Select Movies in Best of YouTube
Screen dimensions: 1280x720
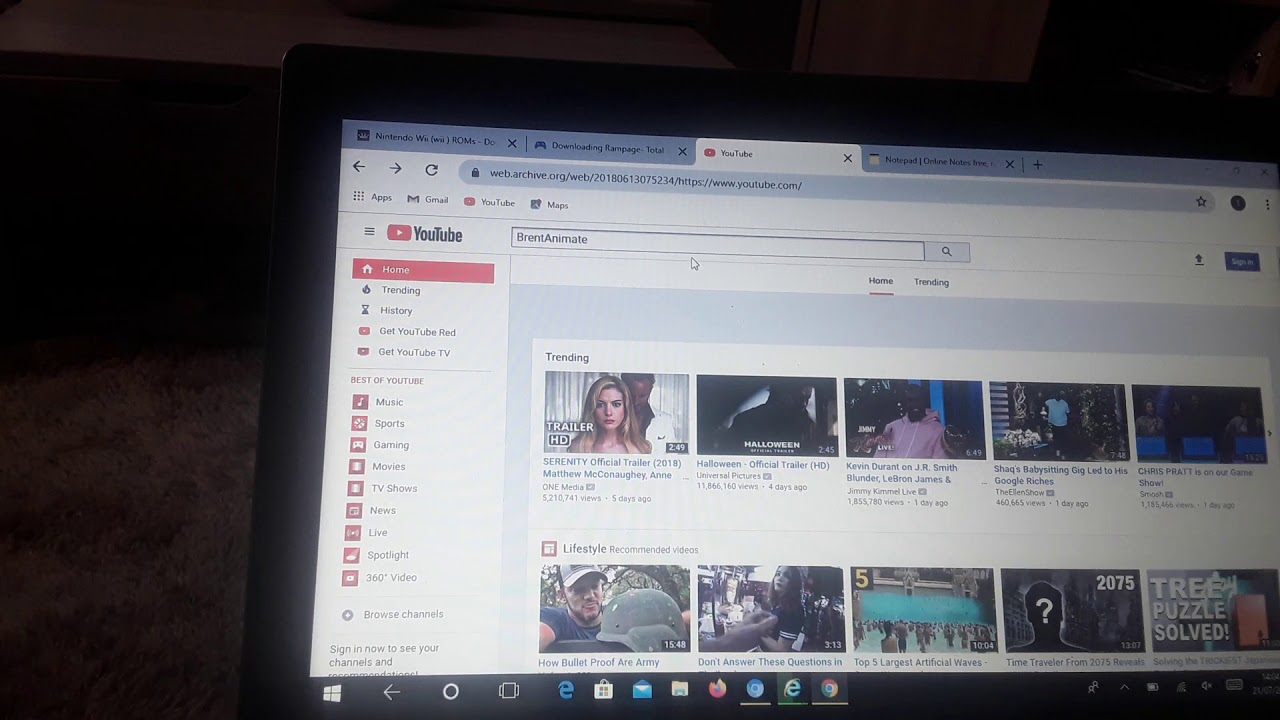tap(377, 467)
